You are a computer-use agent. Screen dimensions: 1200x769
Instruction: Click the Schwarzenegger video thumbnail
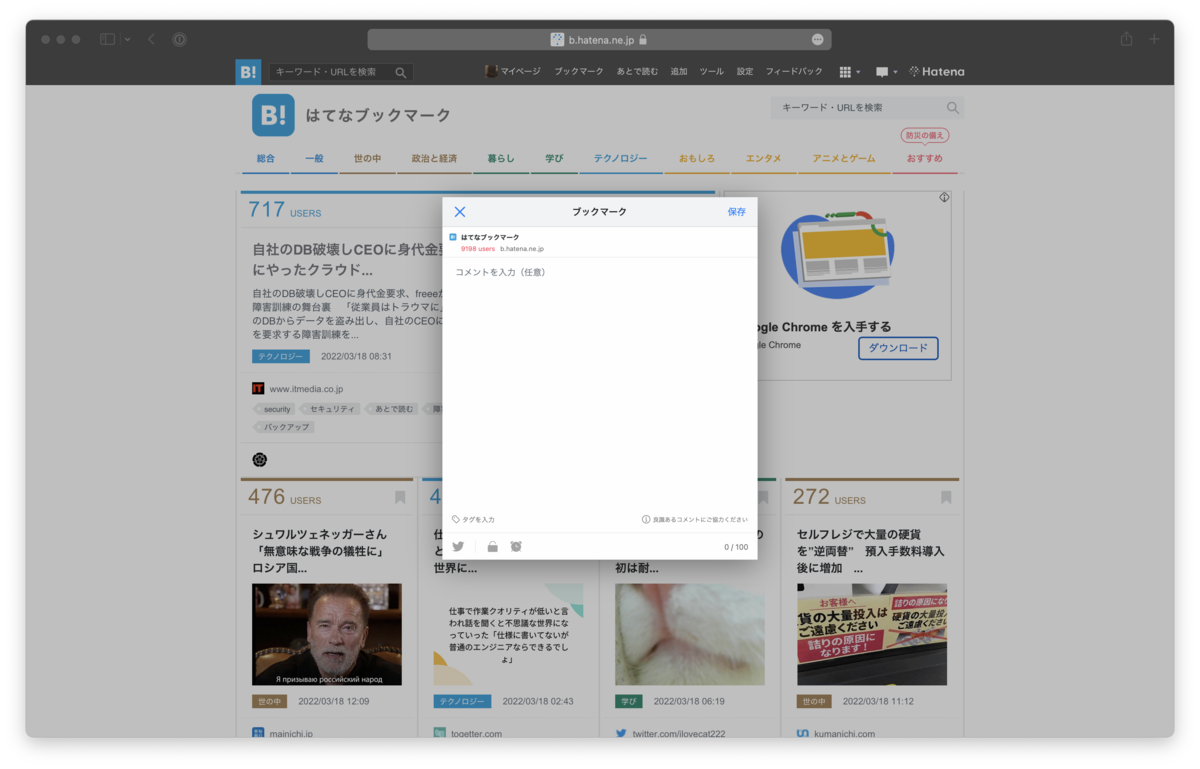tap(327, 635)
